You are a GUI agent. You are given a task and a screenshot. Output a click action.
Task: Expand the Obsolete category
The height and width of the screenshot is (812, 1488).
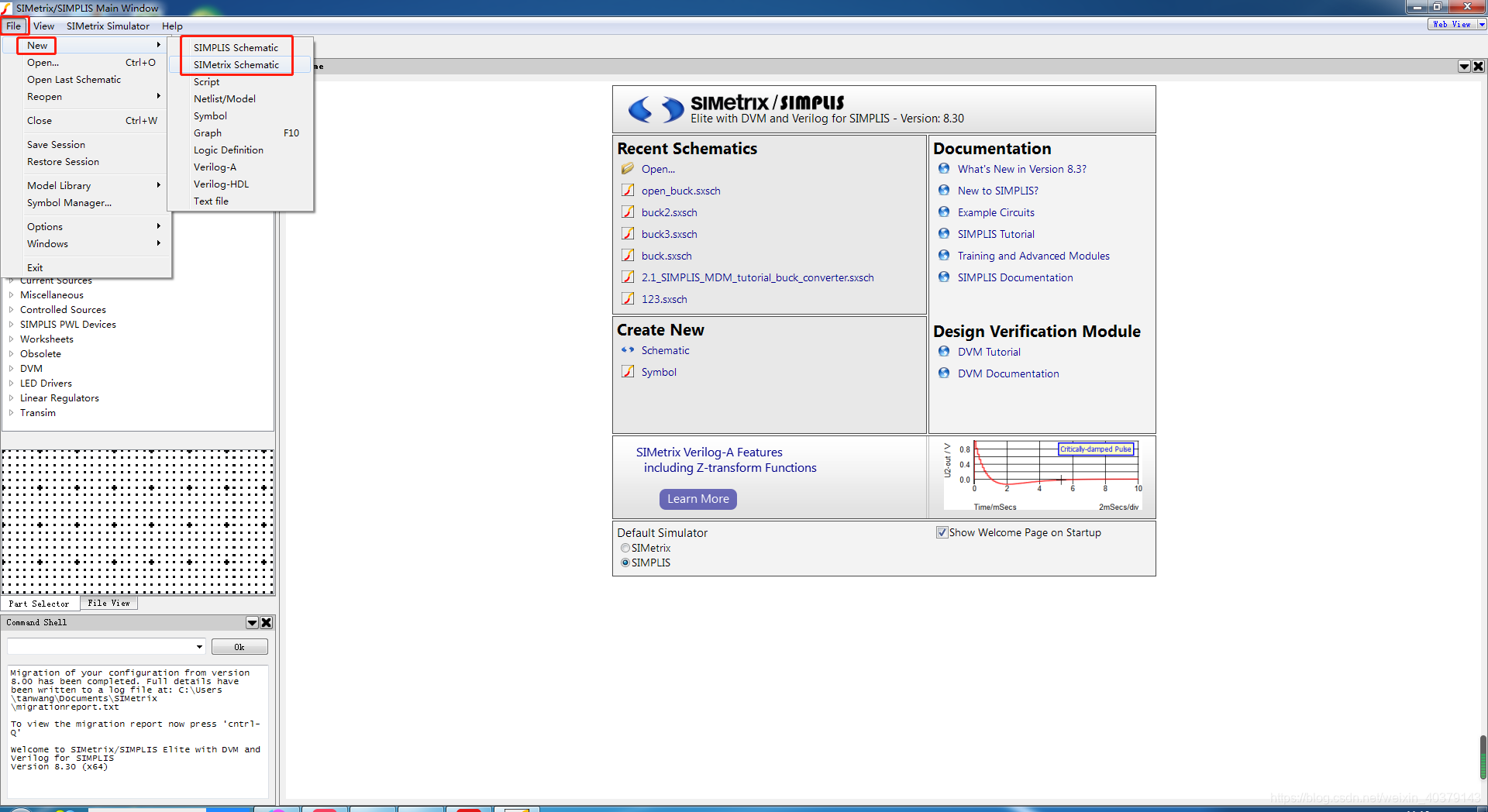pyautogui.click(x=11, y=354)
